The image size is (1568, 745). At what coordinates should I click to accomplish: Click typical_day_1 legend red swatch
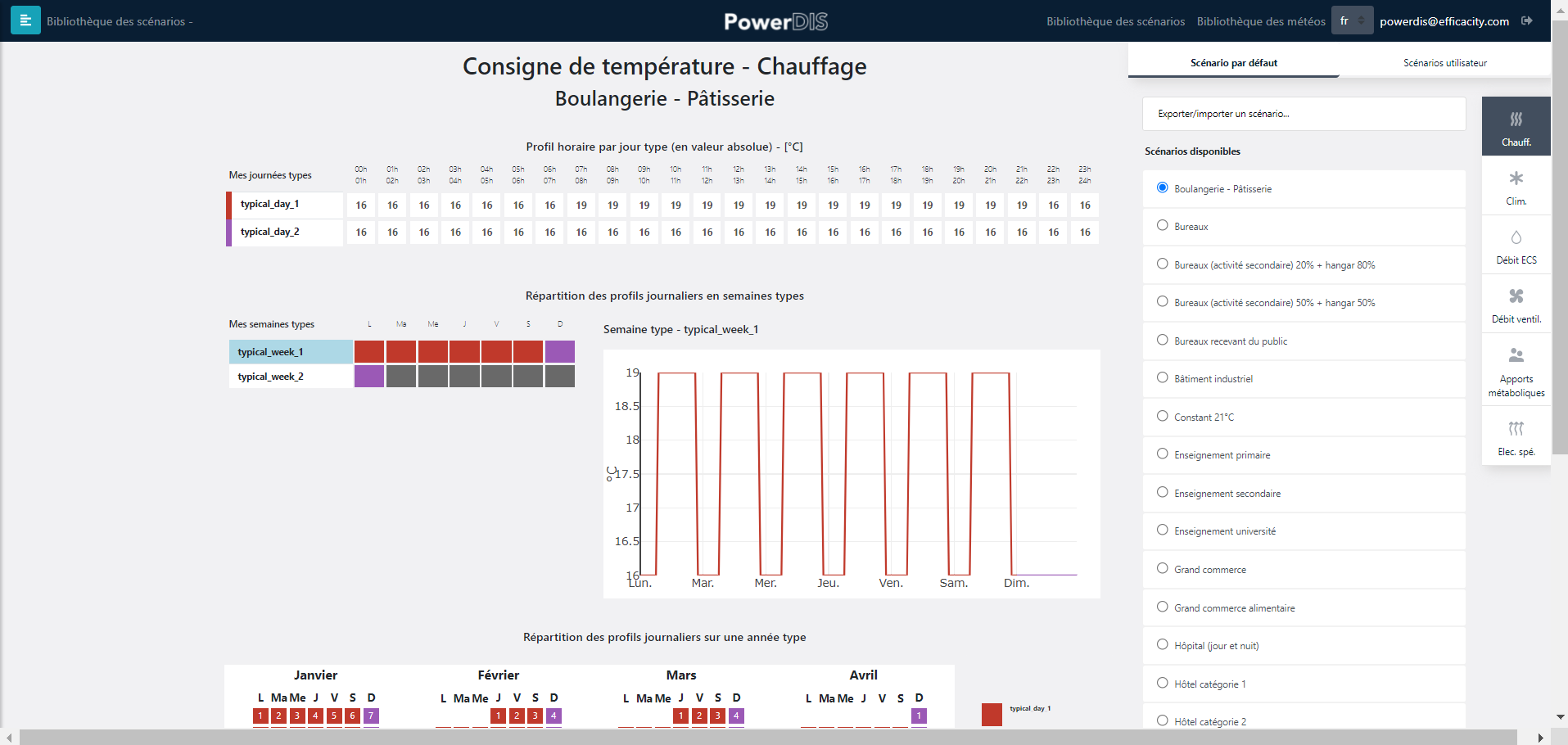pyautogui.click(x=992, y=714)
